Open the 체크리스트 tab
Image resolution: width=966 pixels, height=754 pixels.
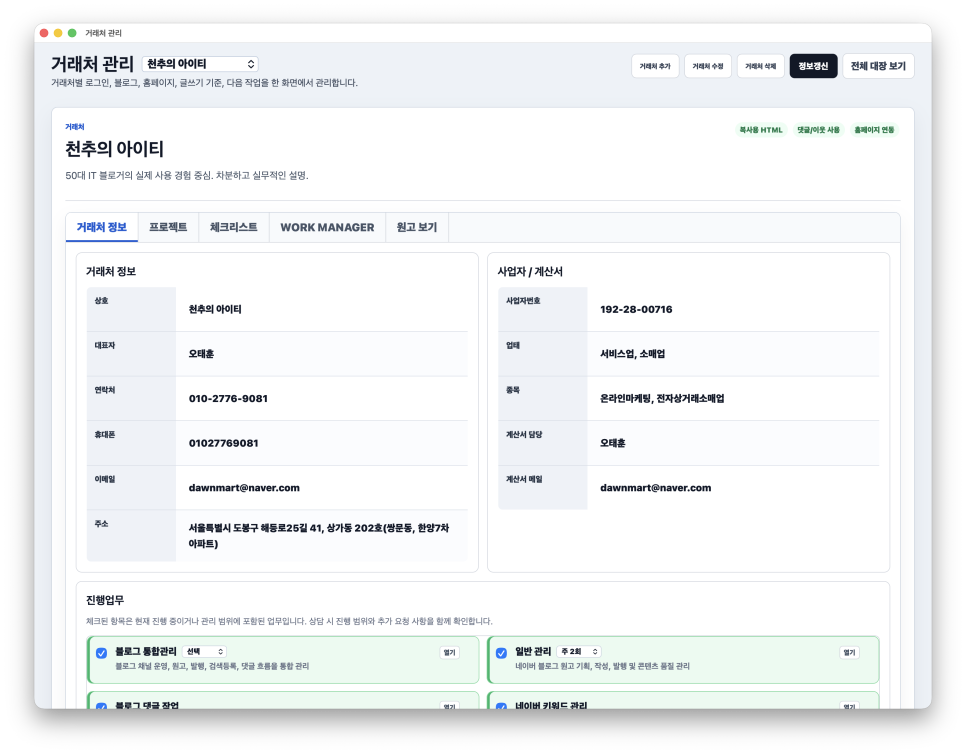point(233,227)
